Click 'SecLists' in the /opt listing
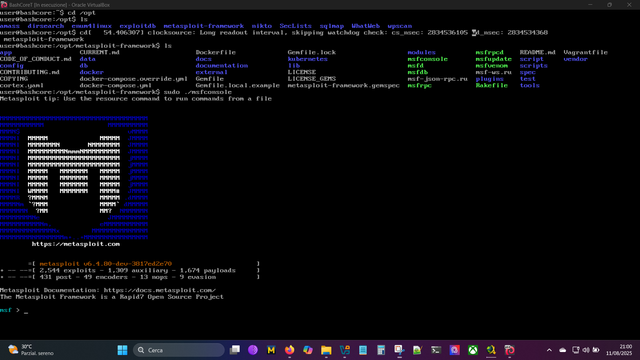The width and height of the screenshot is (640, 360). click(296, 26)
